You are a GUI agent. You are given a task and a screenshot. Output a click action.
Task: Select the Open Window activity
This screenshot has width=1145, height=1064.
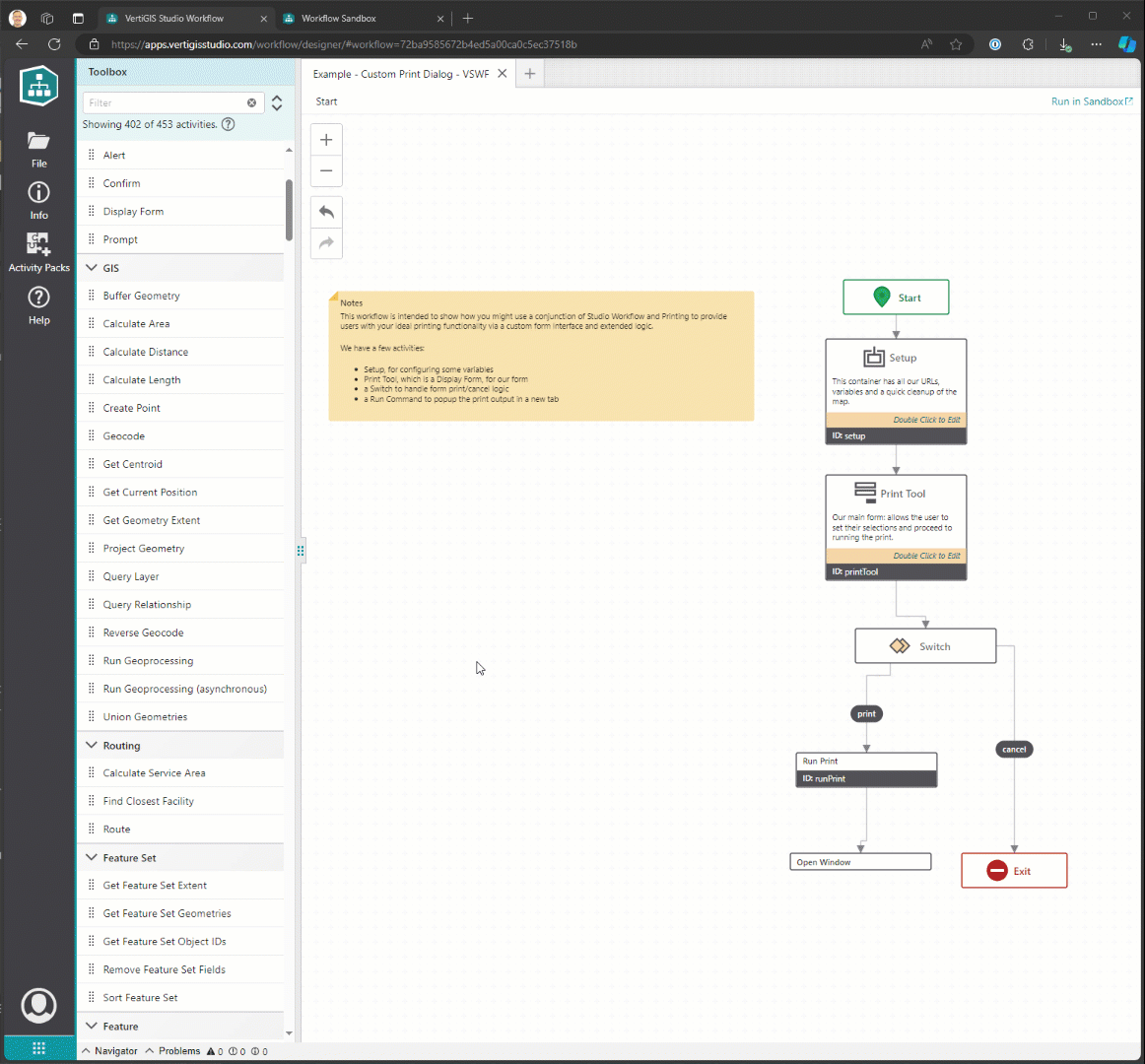860,862
